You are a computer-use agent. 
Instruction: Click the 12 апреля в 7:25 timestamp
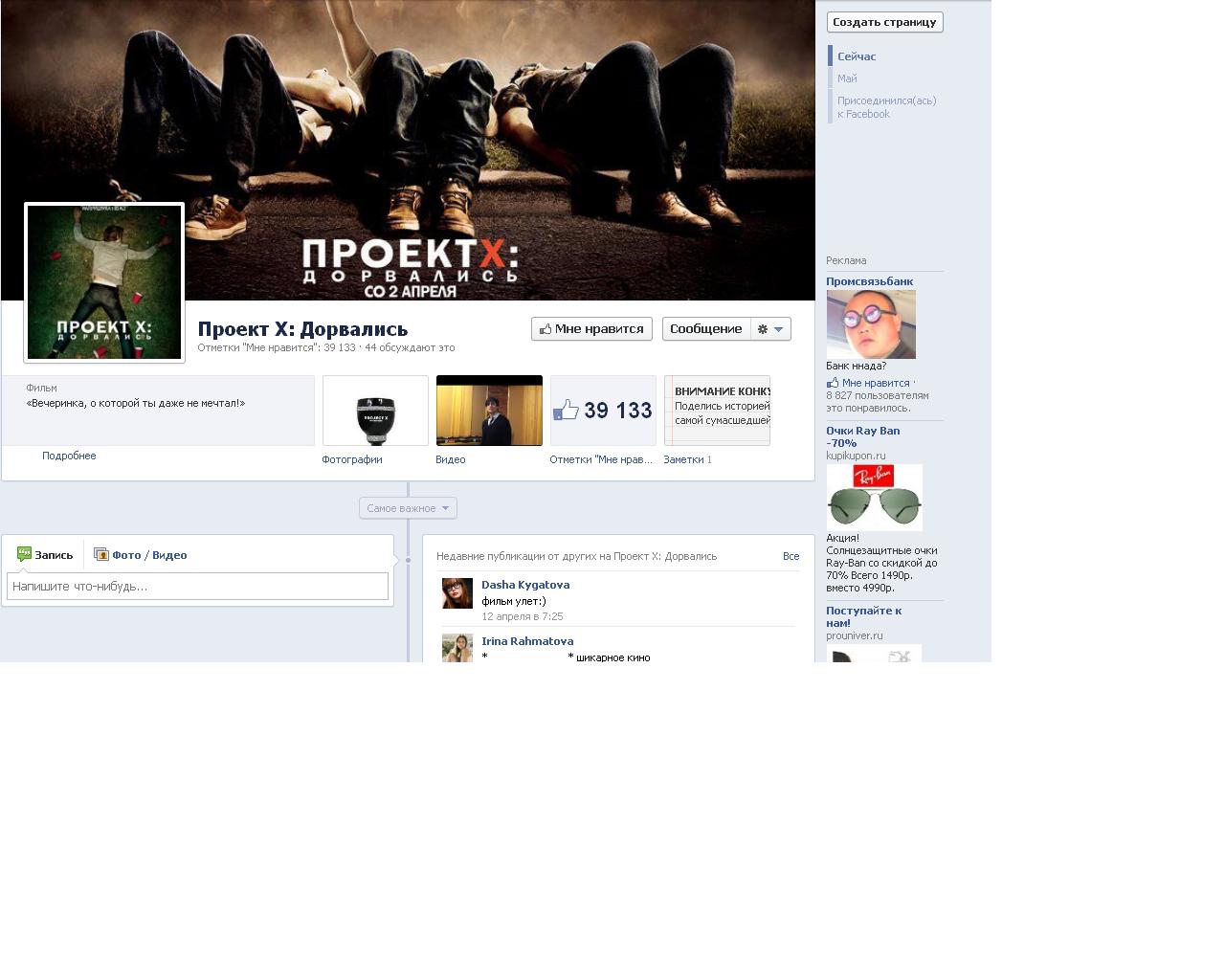point(523,616)
